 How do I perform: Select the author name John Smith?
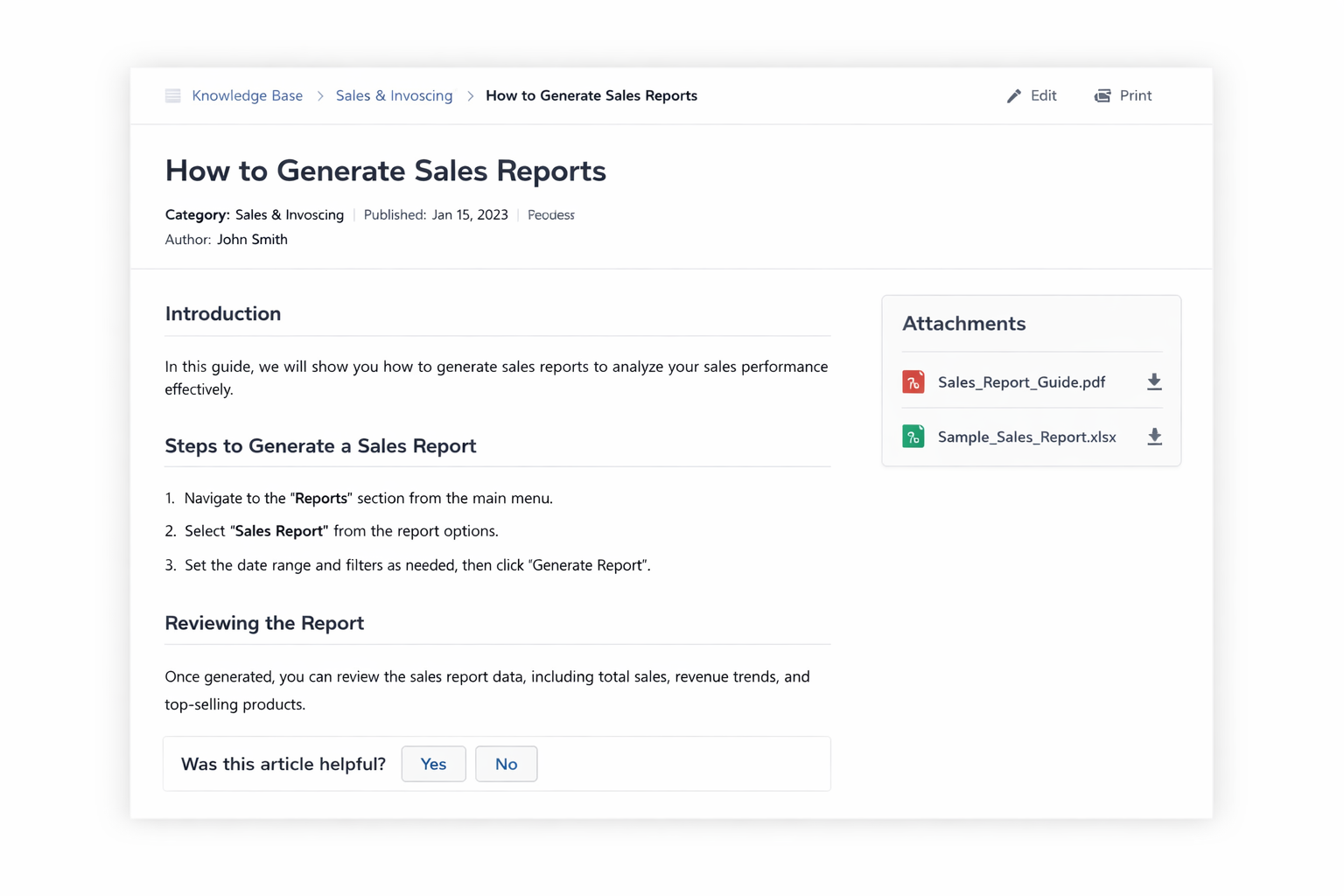(x=252, y=239)
